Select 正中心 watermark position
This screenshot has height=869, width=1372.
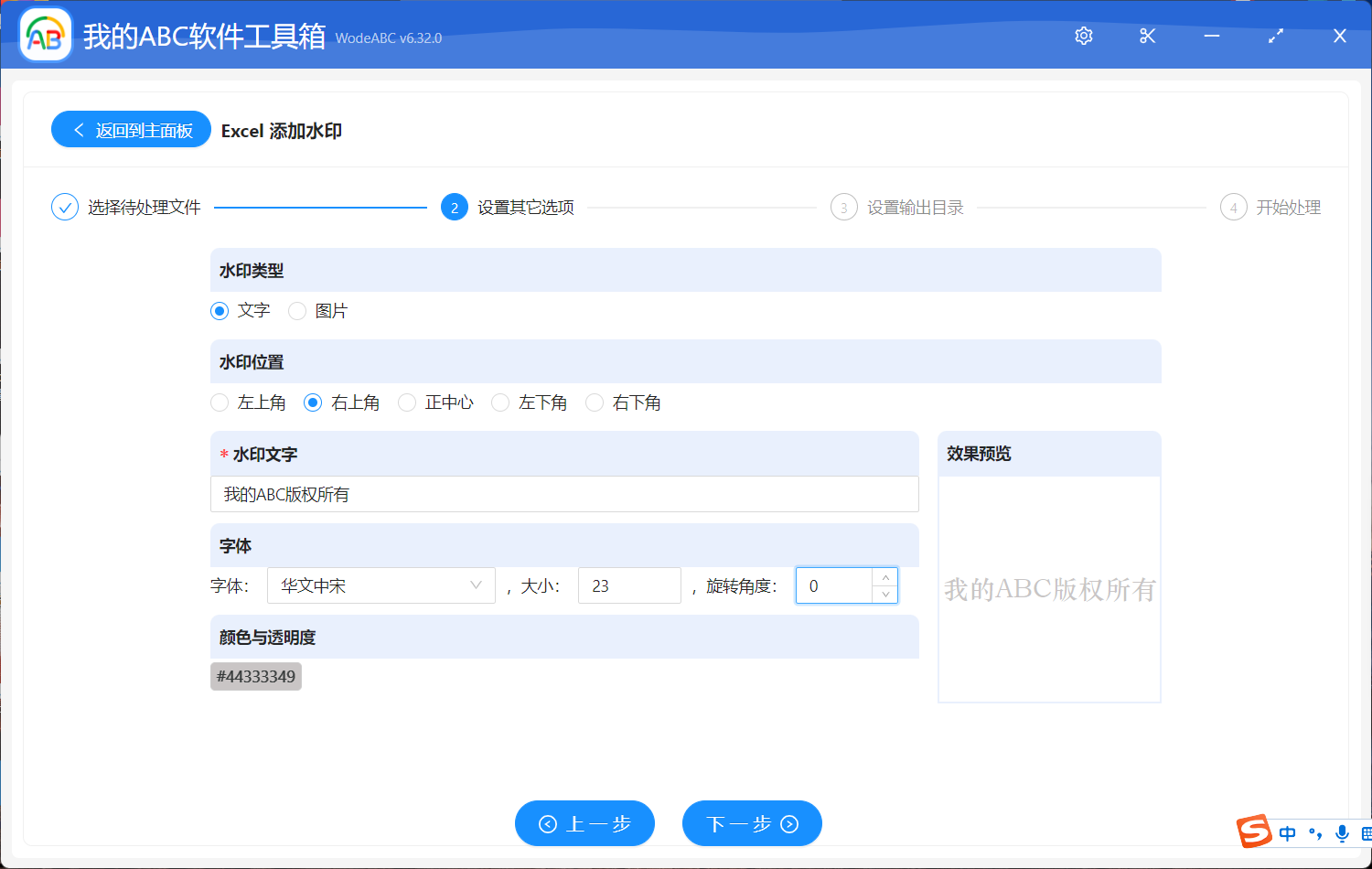pyautogui.click(x=406, y=402)
